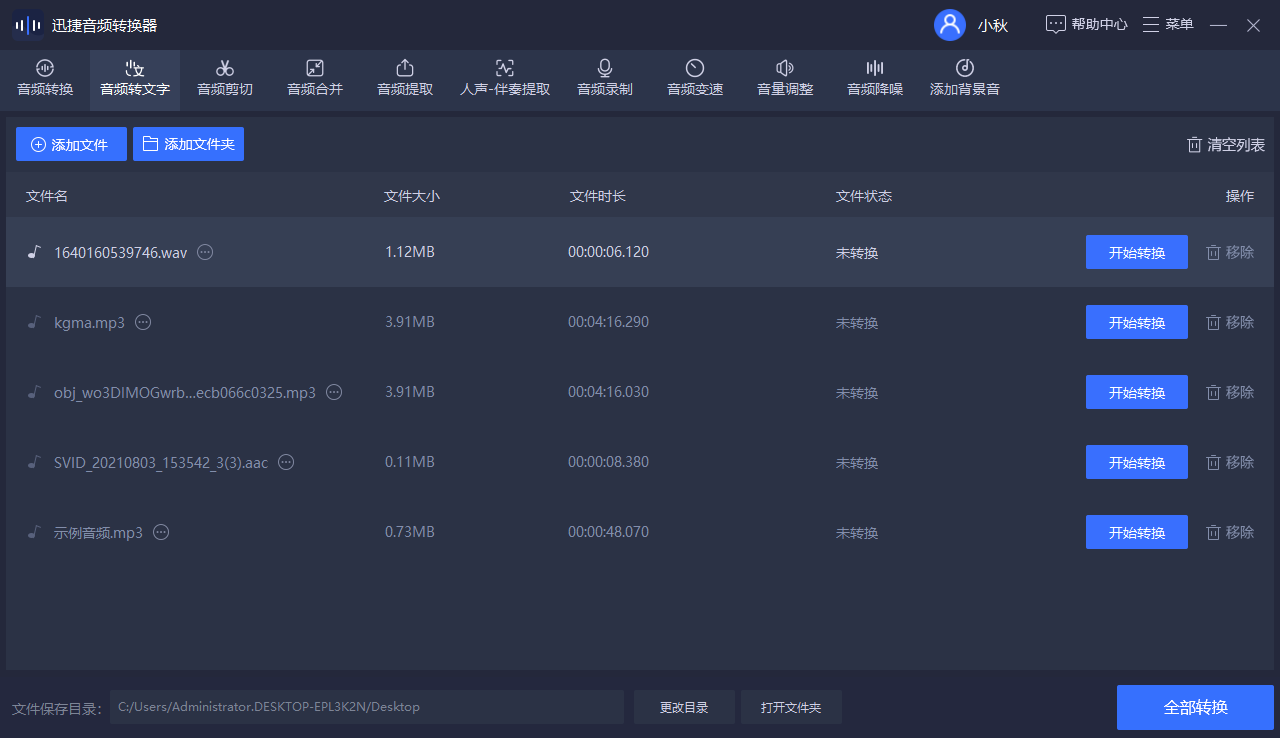Click the 添加文件 button

[71, 144]
